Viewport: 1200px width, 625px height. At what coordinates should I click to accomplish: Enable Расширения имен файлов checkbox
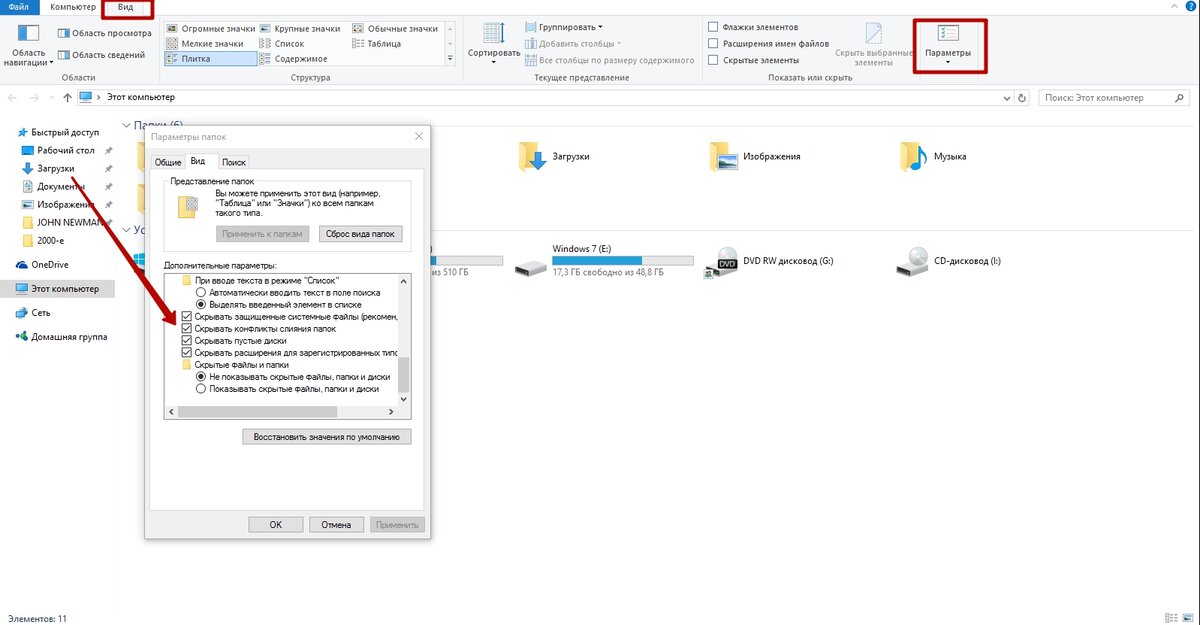point(713,44)
